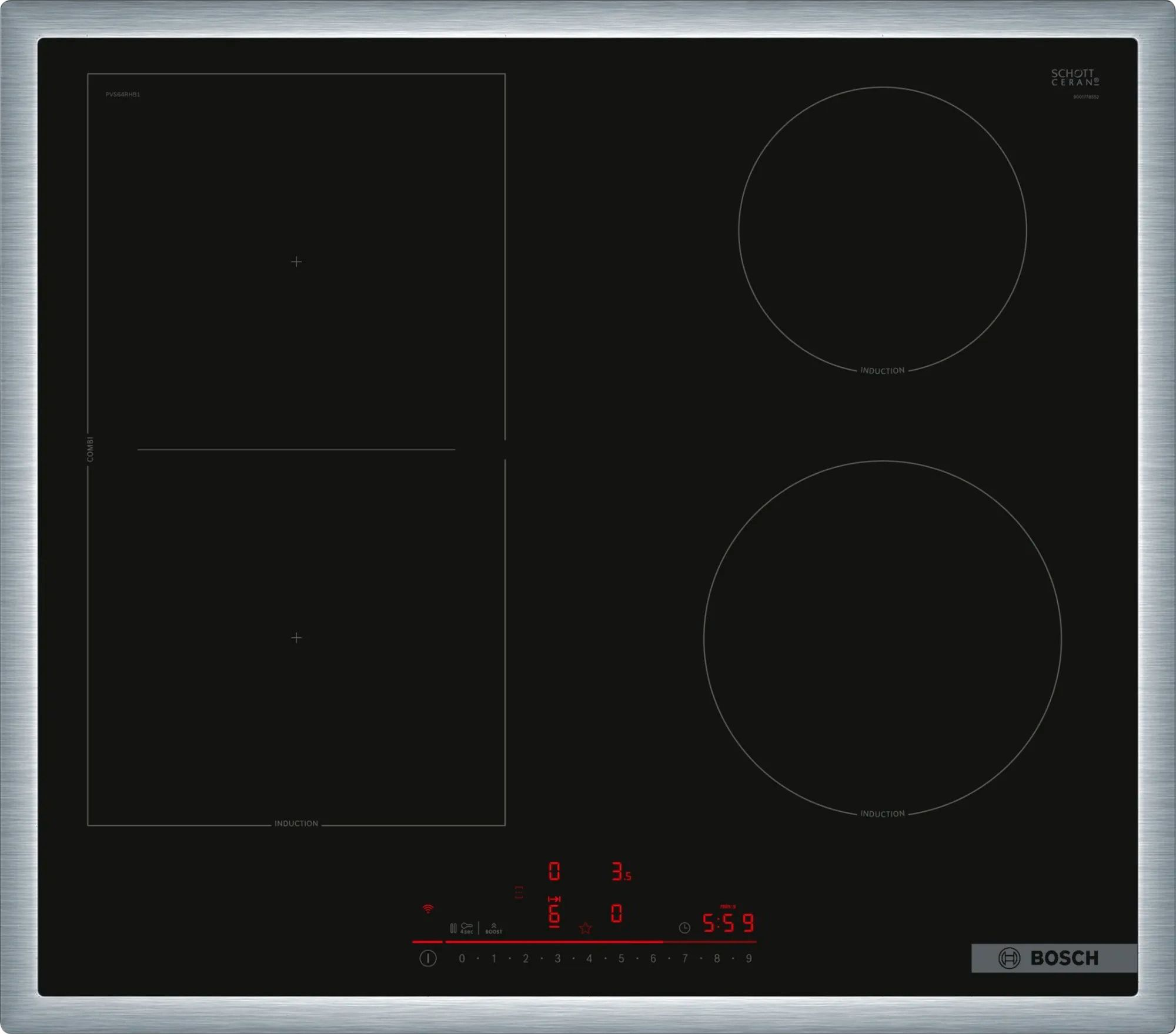
Task: Tap number 7 on power scale
Action: click(685, 959)
